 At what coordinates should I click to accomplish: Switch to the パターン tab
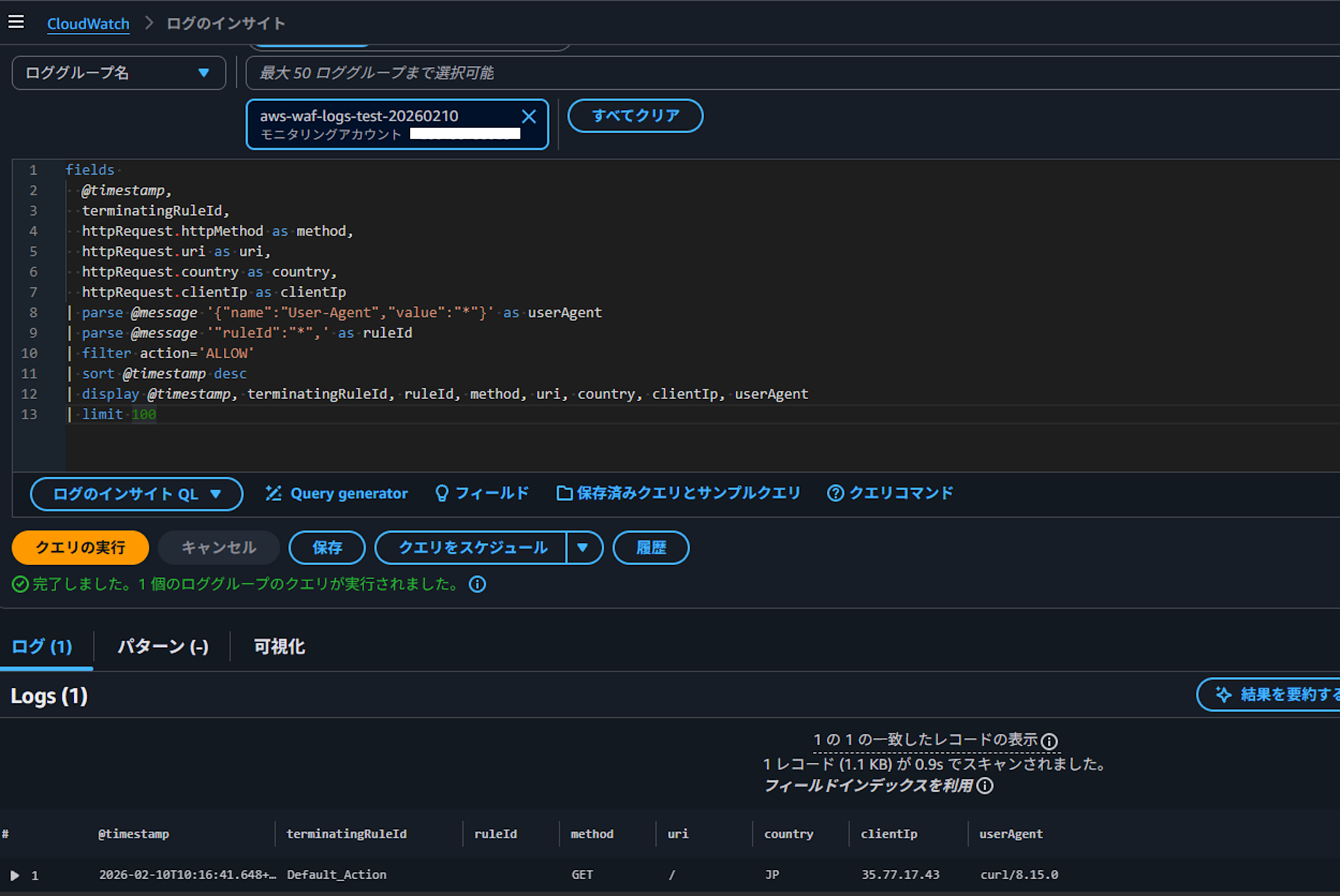point(163,647)
